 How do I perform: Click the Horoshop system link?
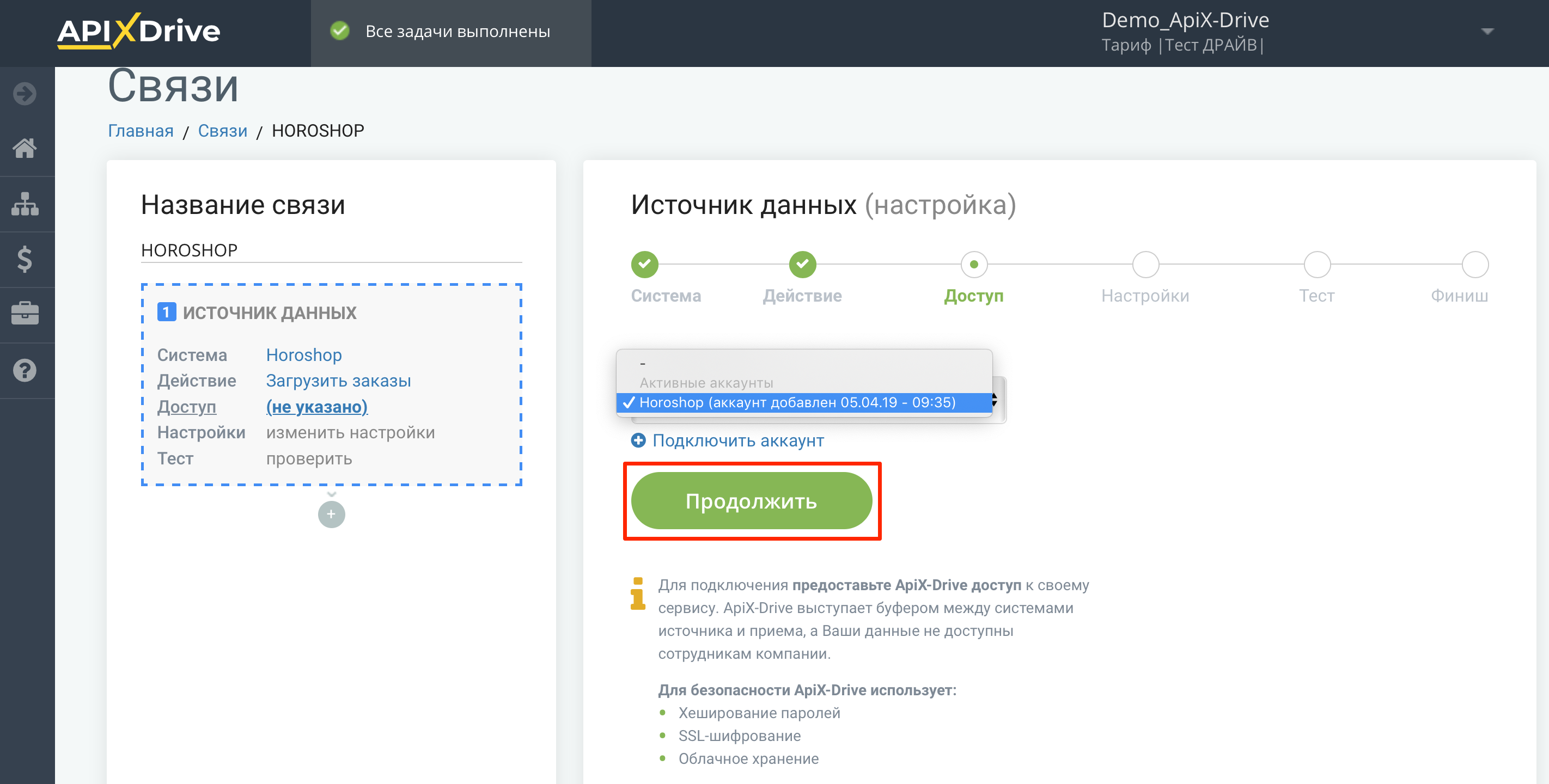(304, 356)
